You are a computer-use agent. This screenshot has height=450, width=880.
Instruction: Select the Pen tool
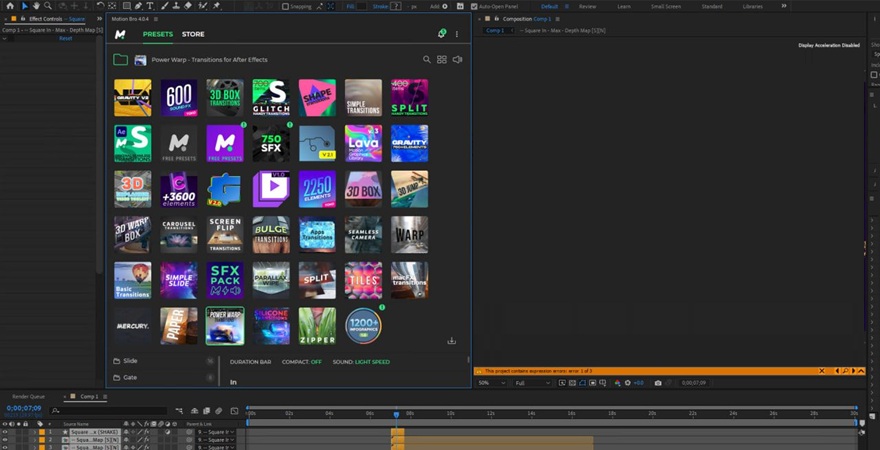click(x=138, y=6)
